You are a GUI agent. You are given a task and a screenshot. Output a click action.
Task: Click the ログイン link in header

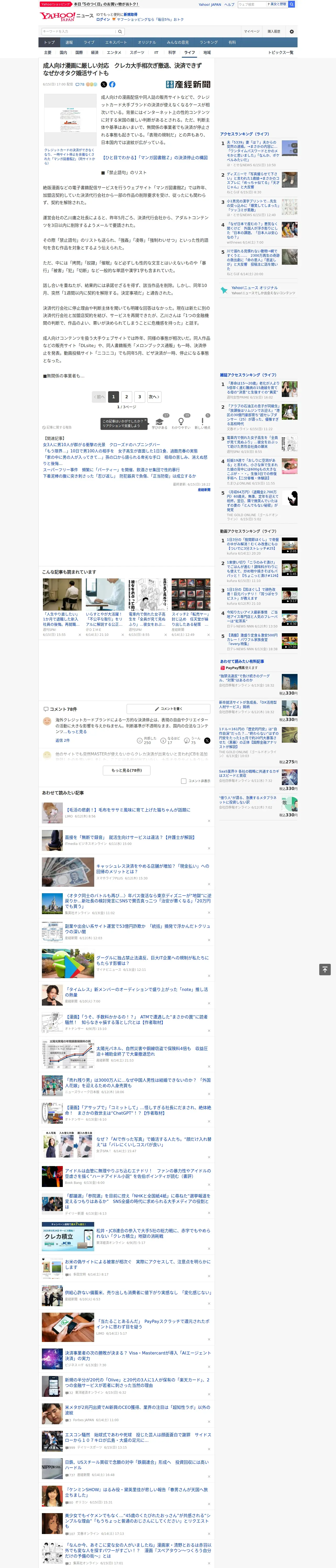pyautogui.click(x=103, y=20)
